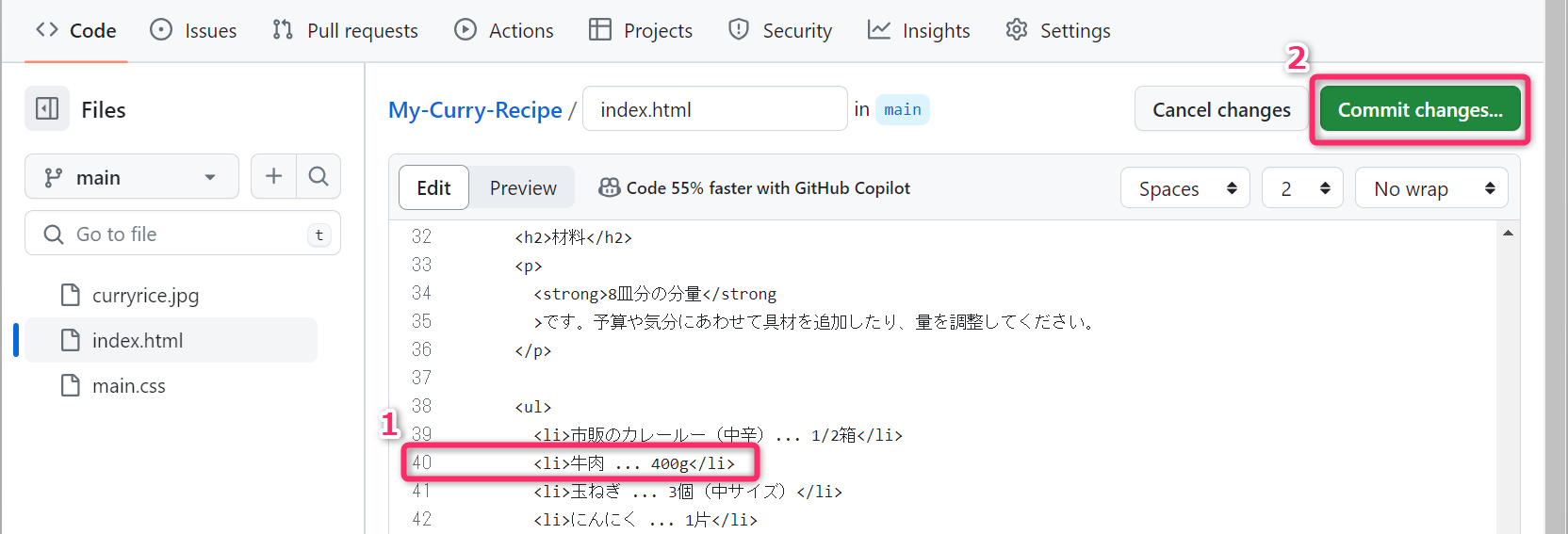The width and height of the screenshot is (1568, 534).
Task: Open the Pull requests tab
Action: click(x=345, y=30)
